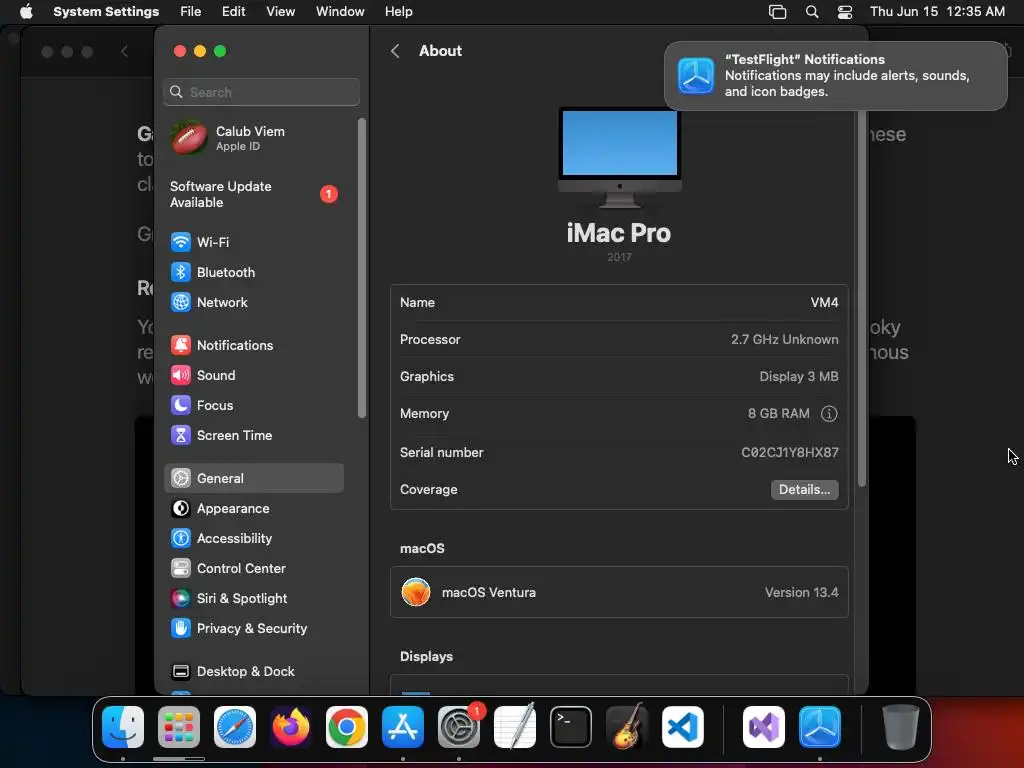Open the Apple menu
This screenshot has width=1024, height=768.
pos(26,12)
